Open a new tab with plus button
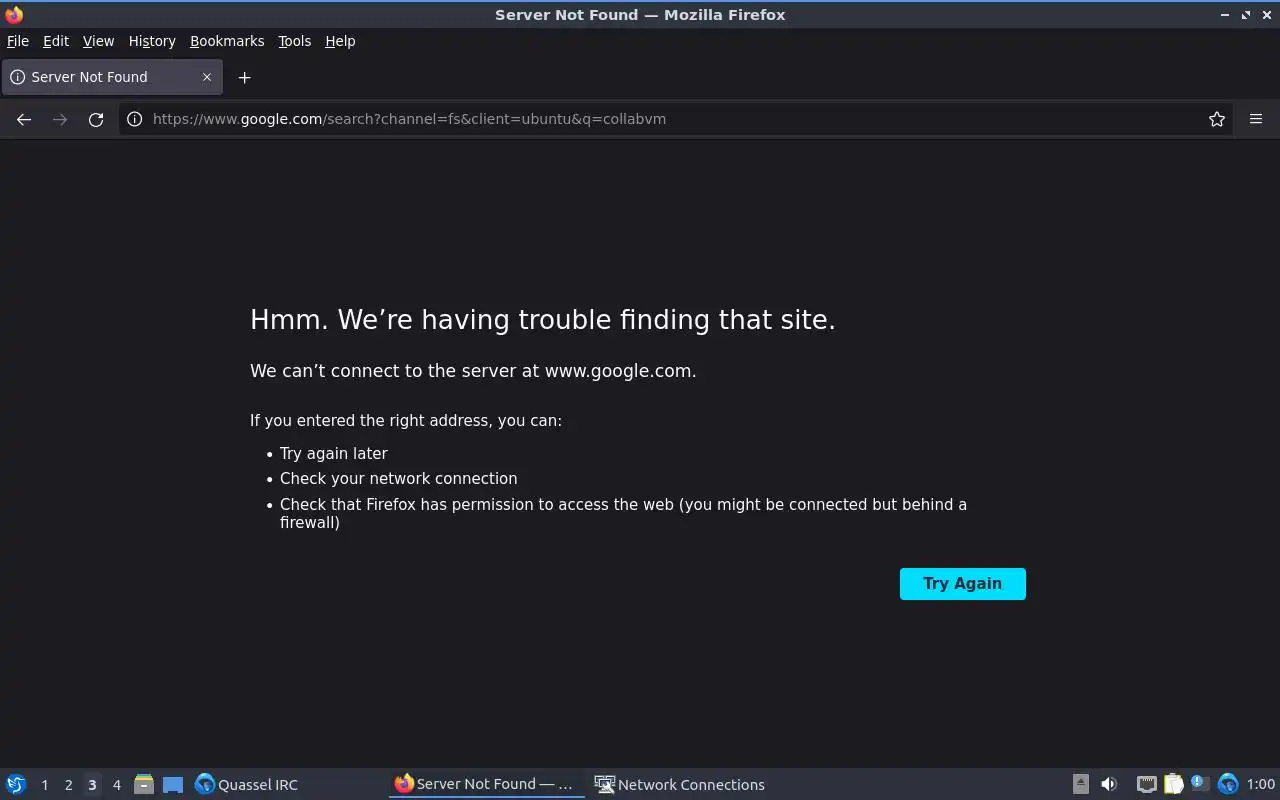Image resolution: width=1280 pixels, height=800 pixels. click(x=244, y=77)
